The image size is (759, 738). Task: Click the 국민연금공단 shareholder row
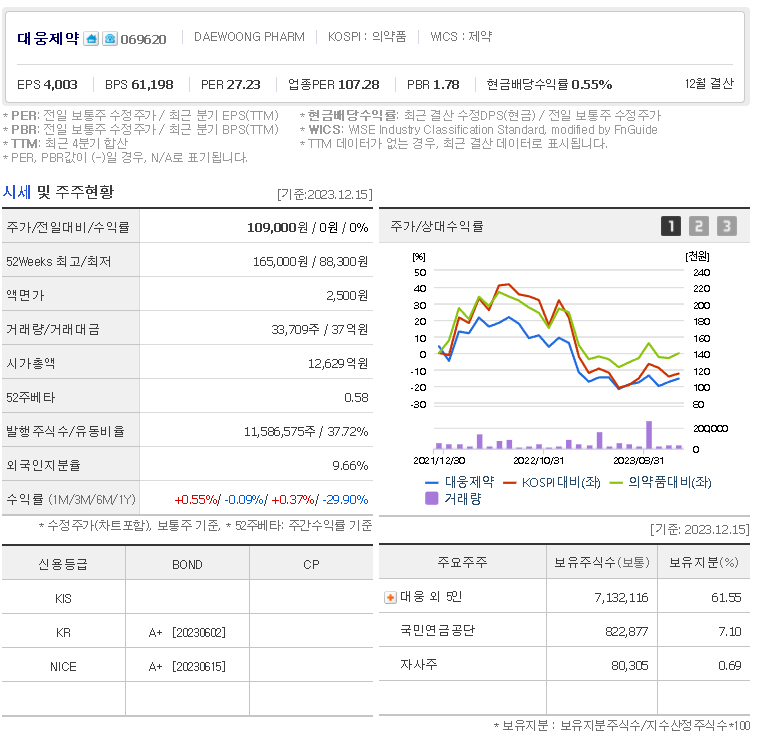click(564, 631)
